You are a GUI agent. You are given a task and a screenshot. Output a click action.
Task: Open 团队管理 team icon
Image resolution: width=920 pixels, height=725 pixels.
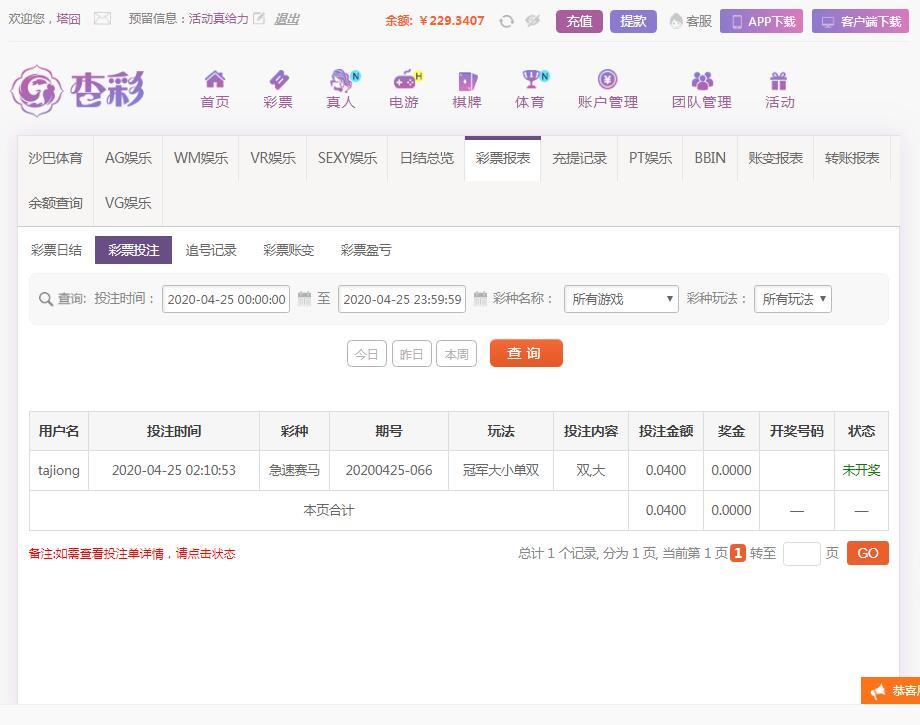click(x=702, y=81)
